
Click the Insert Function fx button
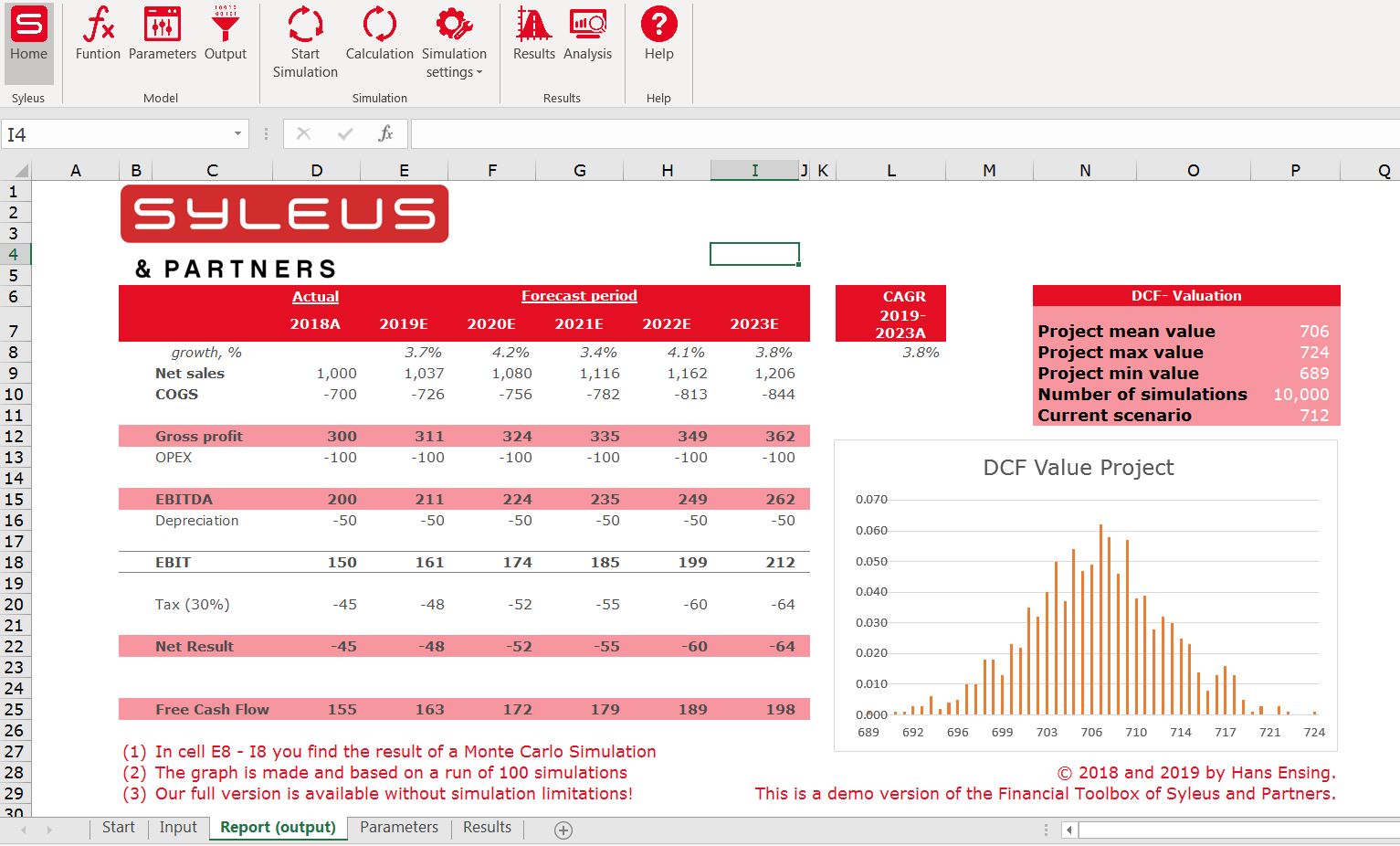pyautogui.click(x=385, y=134)
